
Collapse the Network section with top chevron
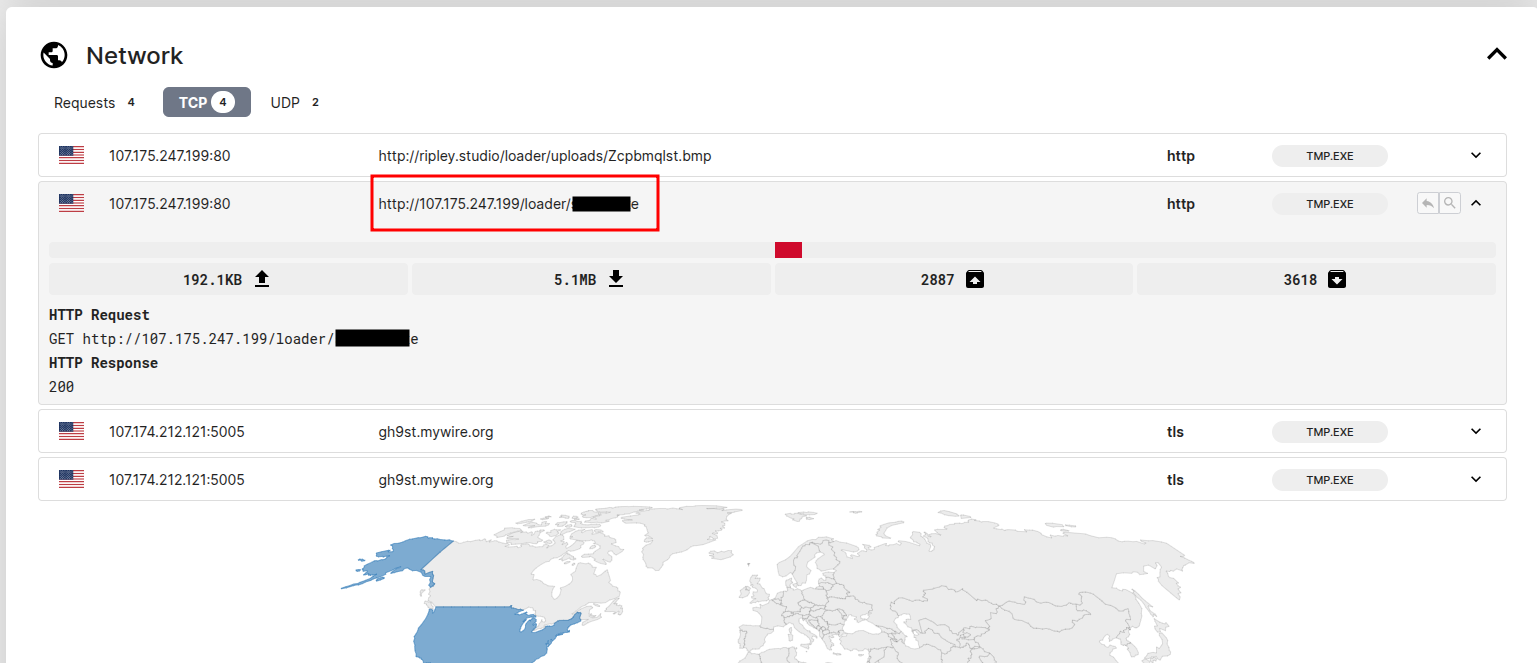[1496, 55]
